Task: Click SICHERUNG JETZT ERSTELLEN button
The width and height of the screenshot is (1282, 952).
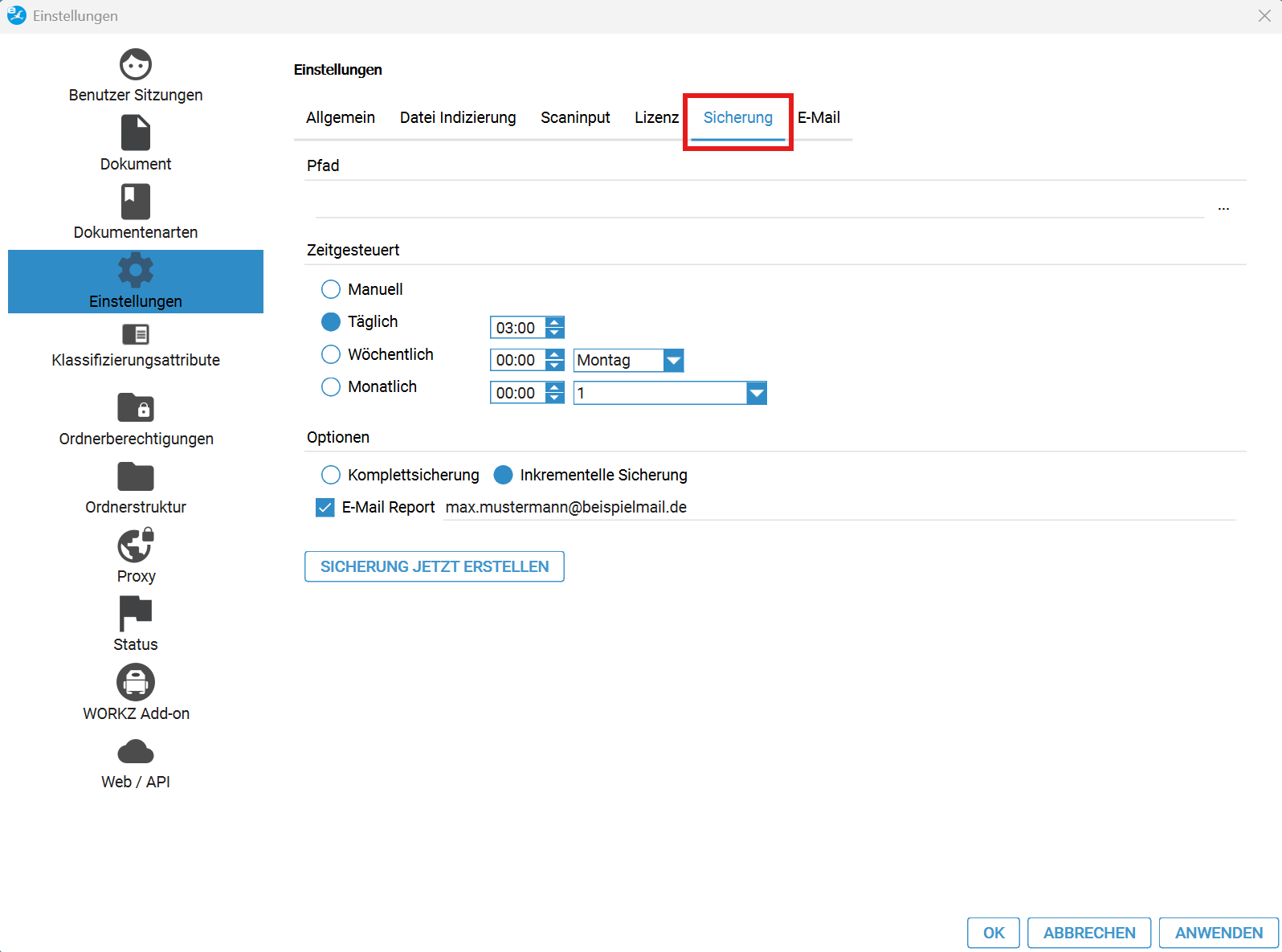Action: pos(435,566)
